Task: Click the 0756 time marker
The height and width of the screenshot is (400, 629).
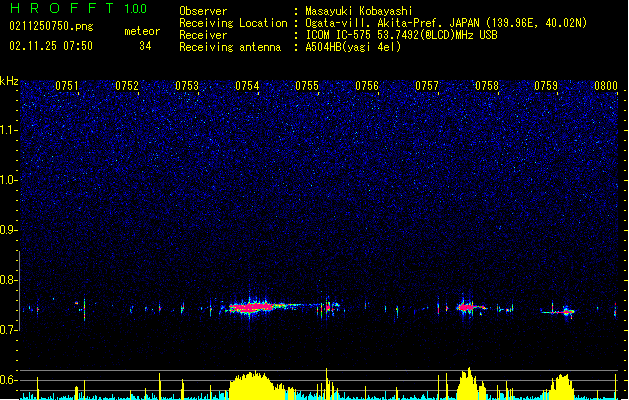Action: click(367, 86)
